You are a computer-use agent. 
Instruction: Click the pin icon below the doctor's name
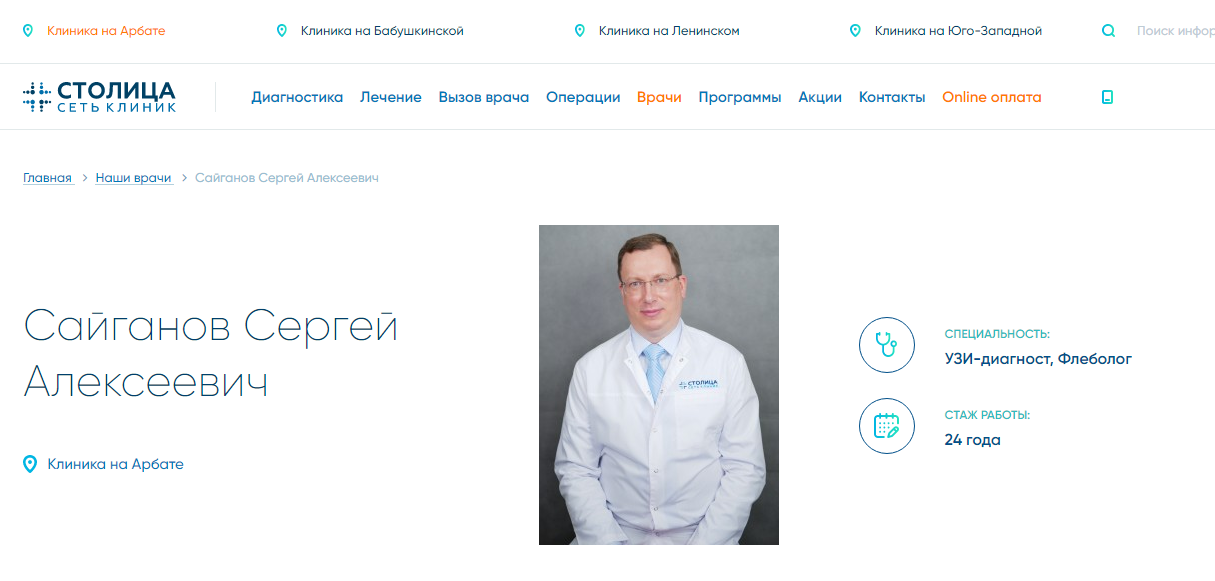click(x=30, y=464)
